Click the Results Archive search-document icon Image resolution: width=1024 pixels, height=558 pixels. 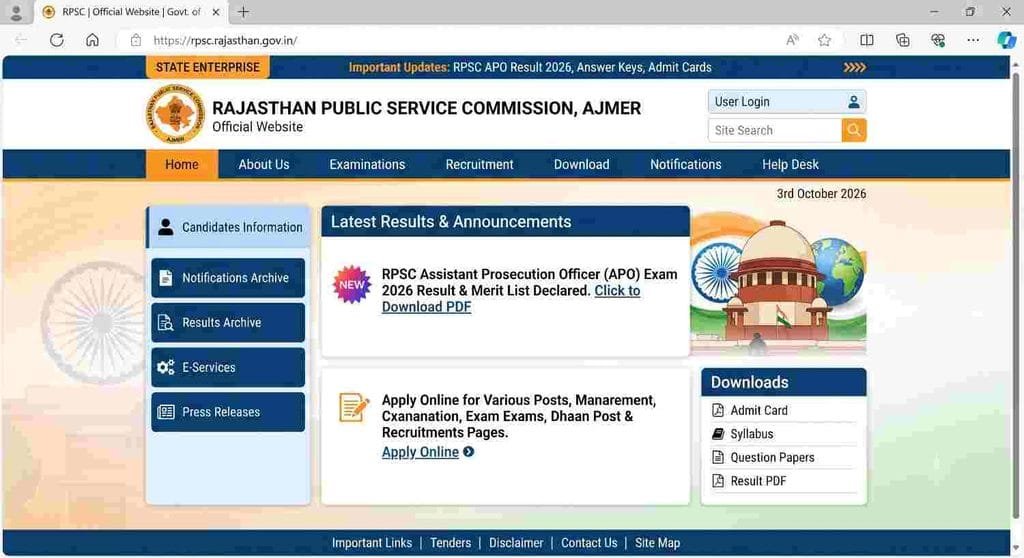click(x=166, y=322)
